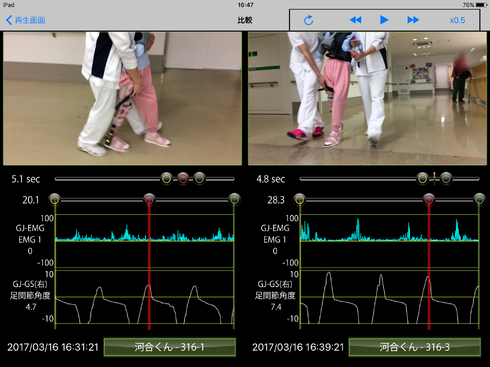Tap the left walking video thumbnail
Viewport: 490px width, 367px height.
[122, 98]
